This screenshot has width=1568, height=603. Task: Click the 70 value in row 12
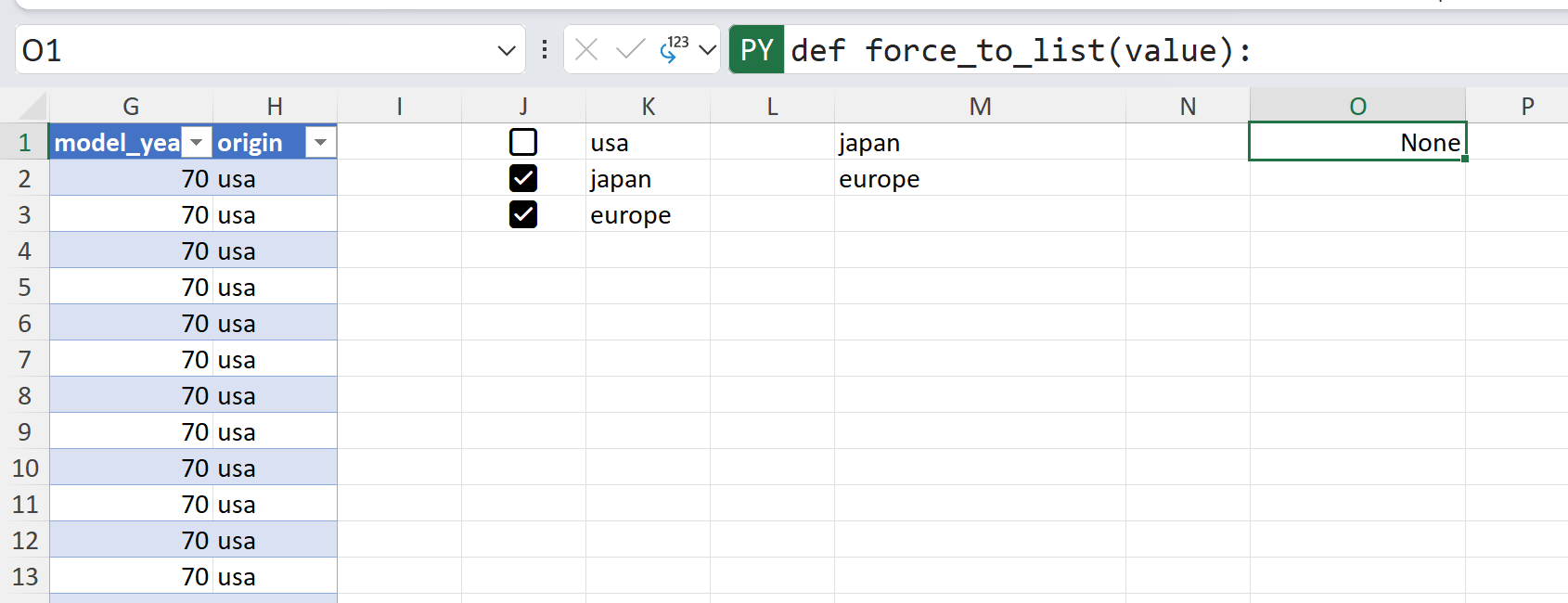tap(195, 540)
